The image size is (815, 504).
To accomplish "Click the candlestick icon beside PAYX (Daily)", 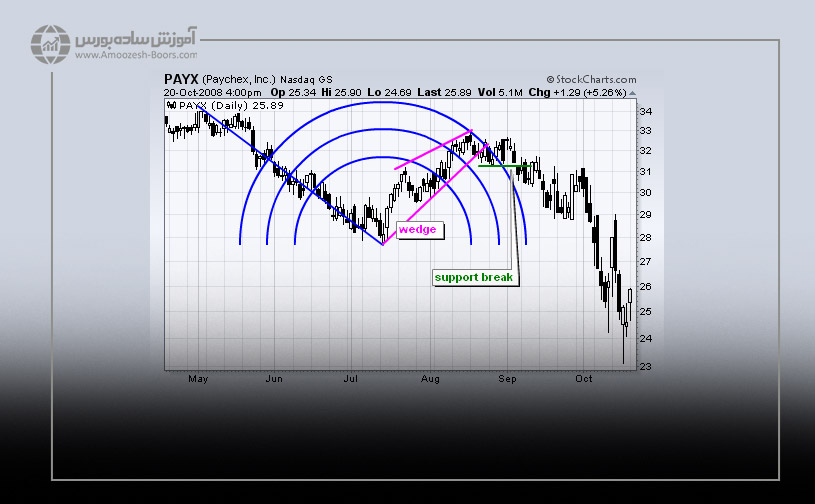I will click(172, 104).
